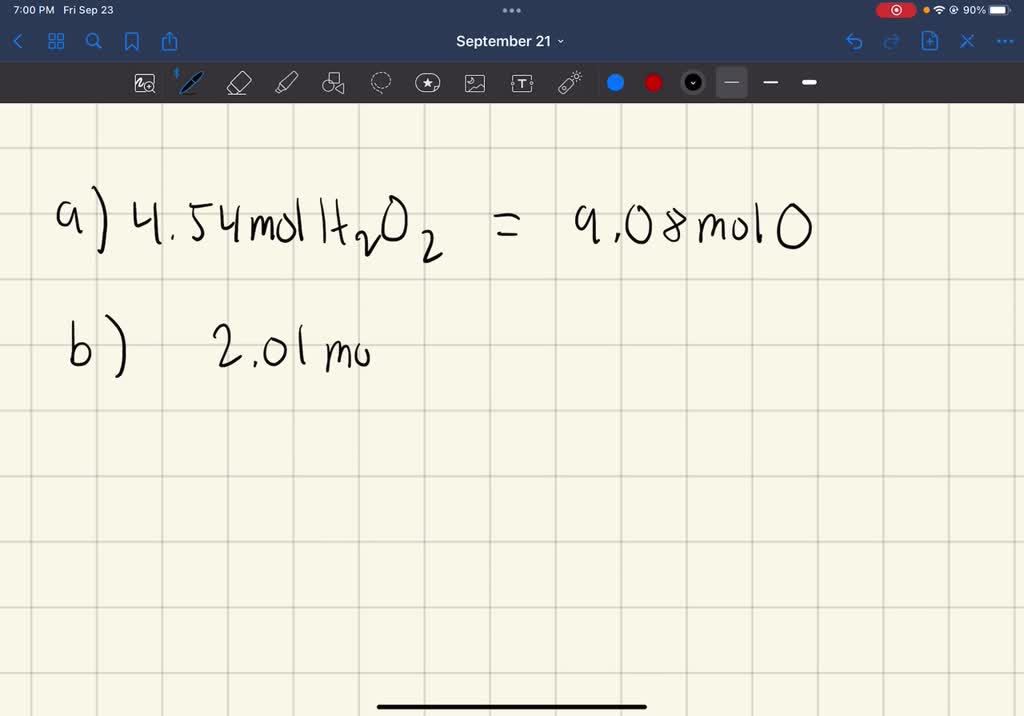
Task: Select the thickest stroke width
Action: pyautogui.click(x=809, y=82)
